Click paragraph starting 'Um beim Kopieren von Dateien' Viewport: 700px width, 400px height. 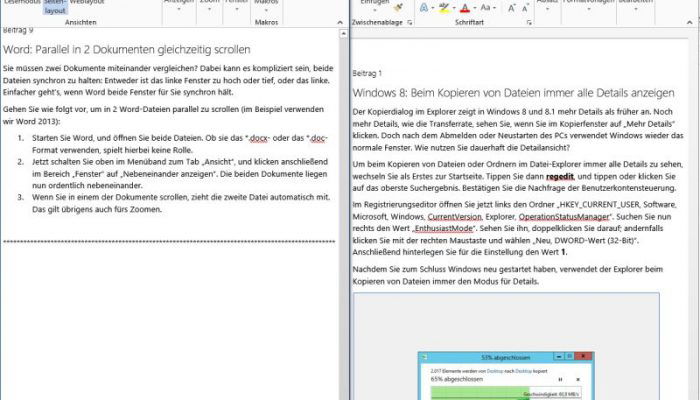click(x=518, y=176)
